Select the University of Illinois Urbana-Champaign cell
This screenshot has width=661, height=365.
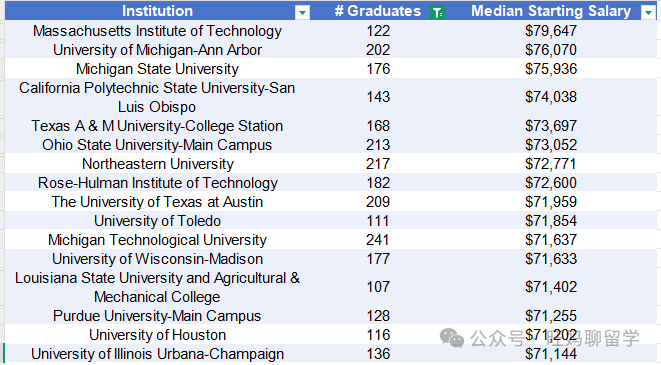pos(158,354)
